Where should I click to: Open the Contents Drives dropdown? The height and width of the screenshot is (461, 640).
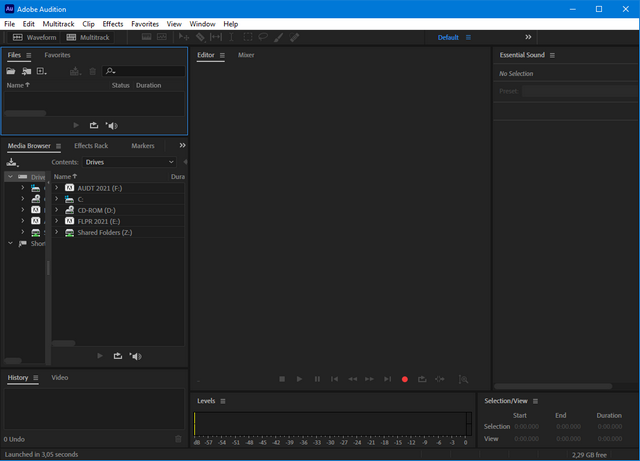point(129,162)
